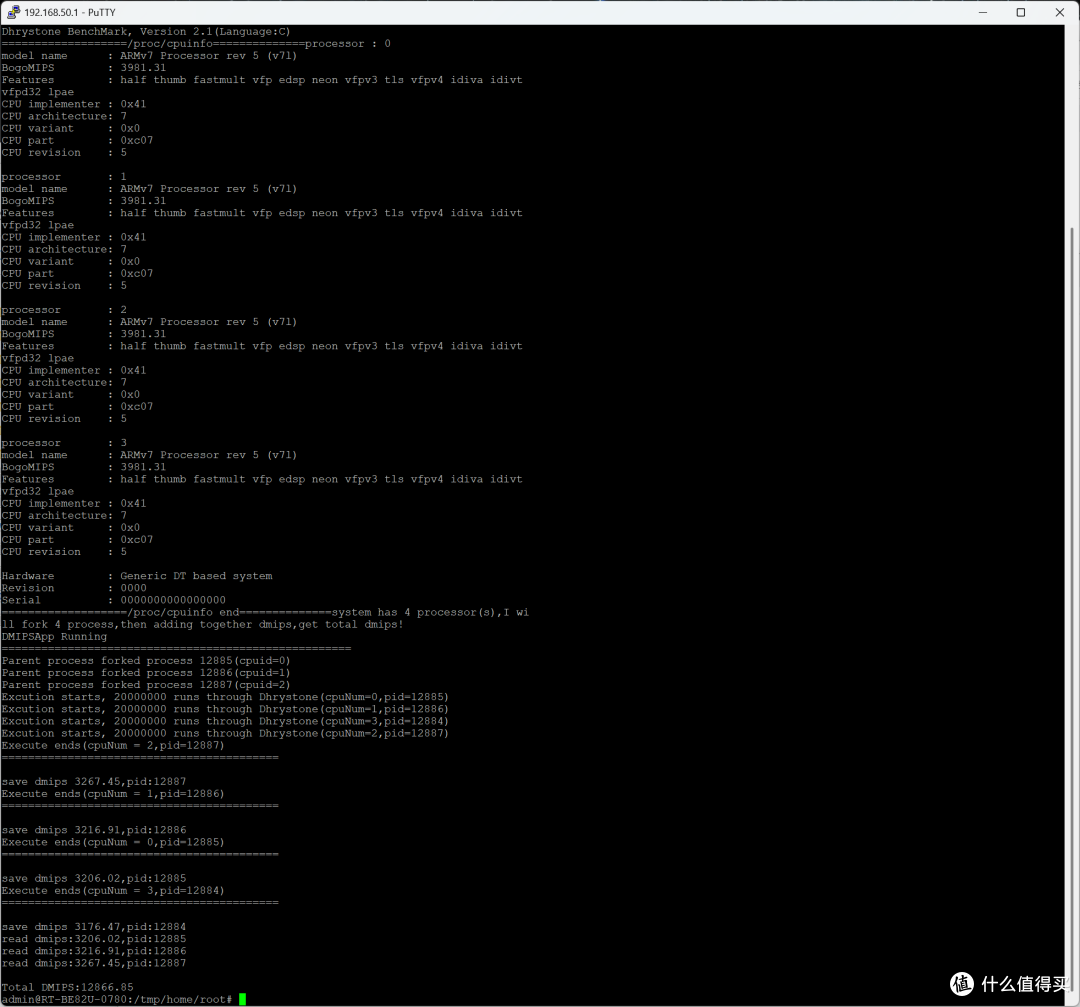The height and width of the screenshot is (1007, 1080).
Task: Click the 'save dmips 3267.45,pid:12887' line
Action: coord(94,782)
